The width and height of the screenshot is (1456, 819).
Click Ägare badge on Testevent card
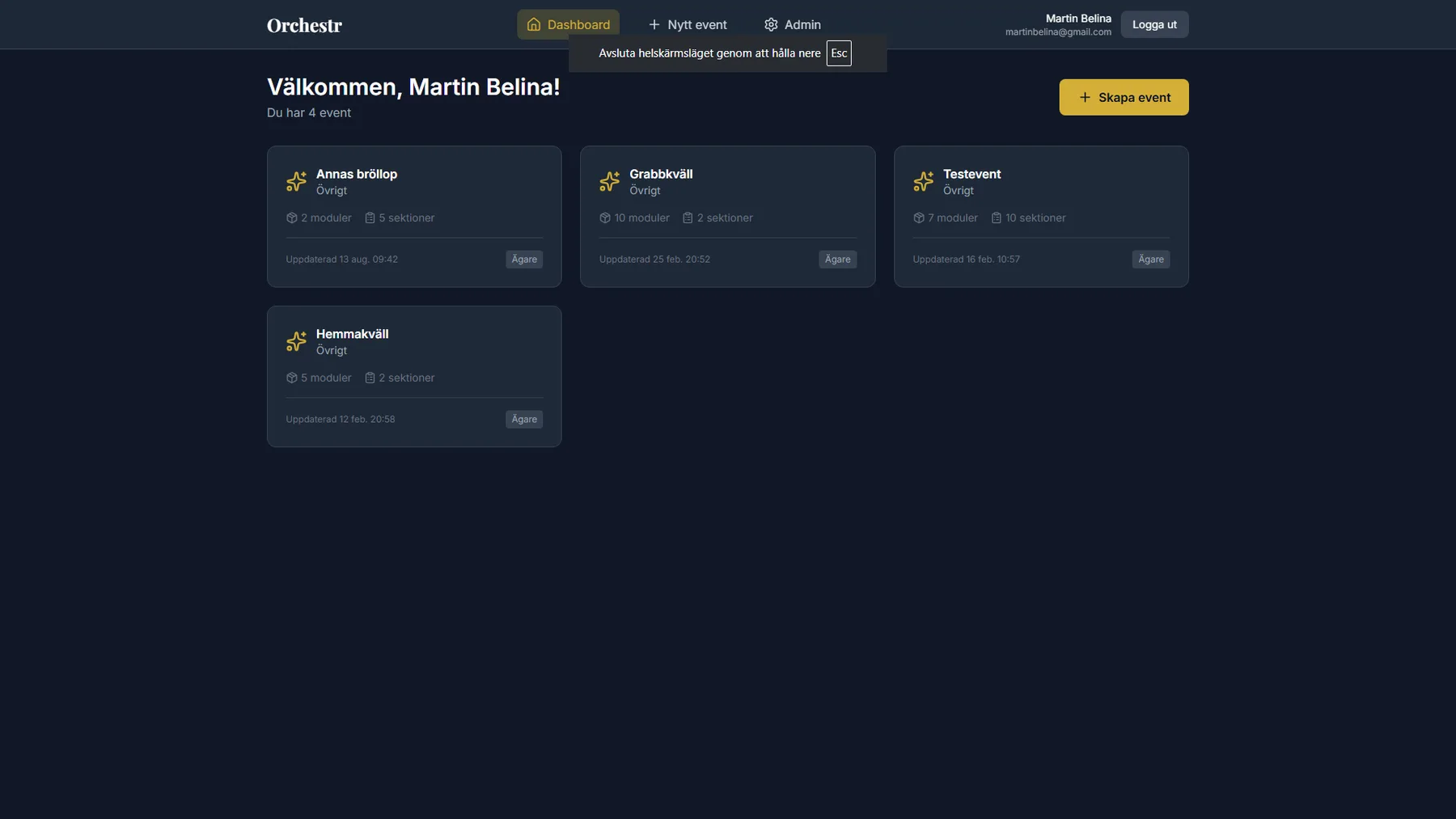tap(1151, 260)
